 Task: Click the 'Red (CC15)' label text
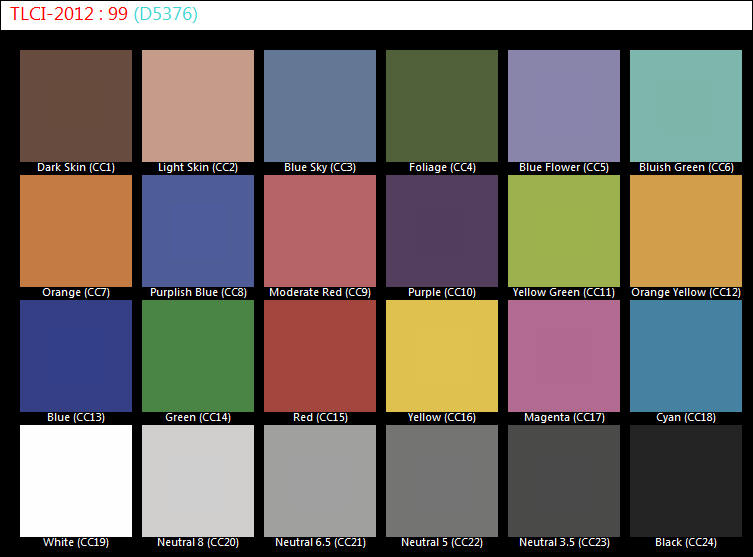click(320, 417)
